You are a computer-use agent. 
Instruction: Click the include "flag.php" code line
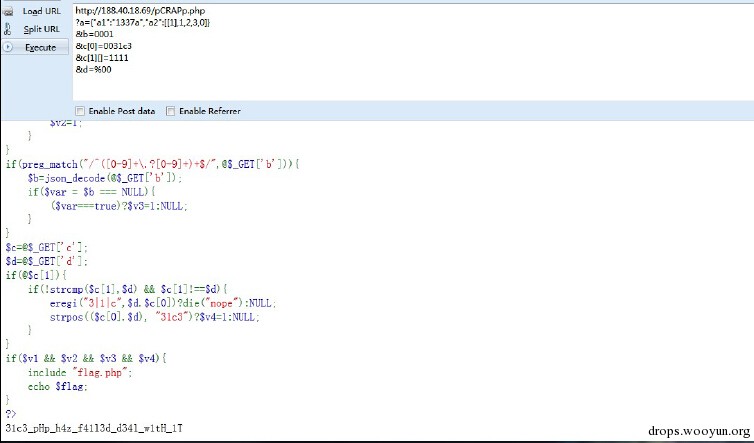(80, 372)
